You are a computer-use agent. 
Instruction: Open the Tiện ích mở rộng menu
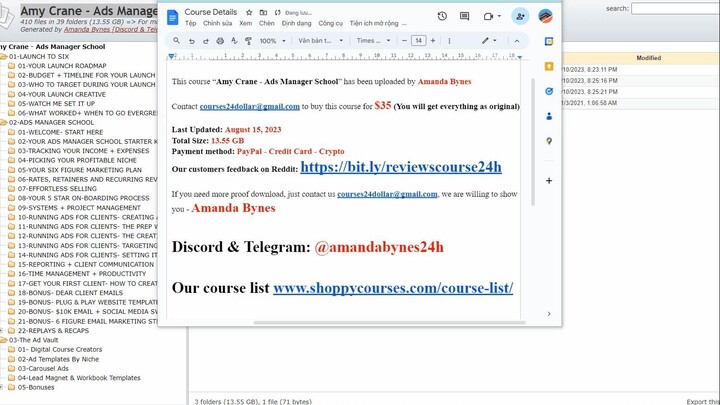(x=374, y=23)
